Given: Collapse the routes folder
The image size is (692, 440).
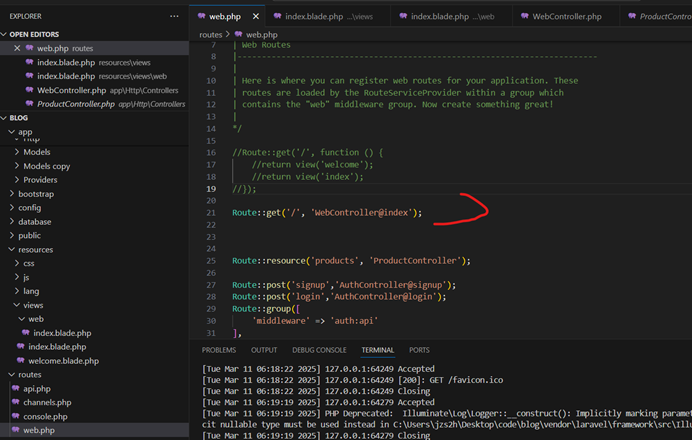Looking at the screenshot, I should click(12, 374).
